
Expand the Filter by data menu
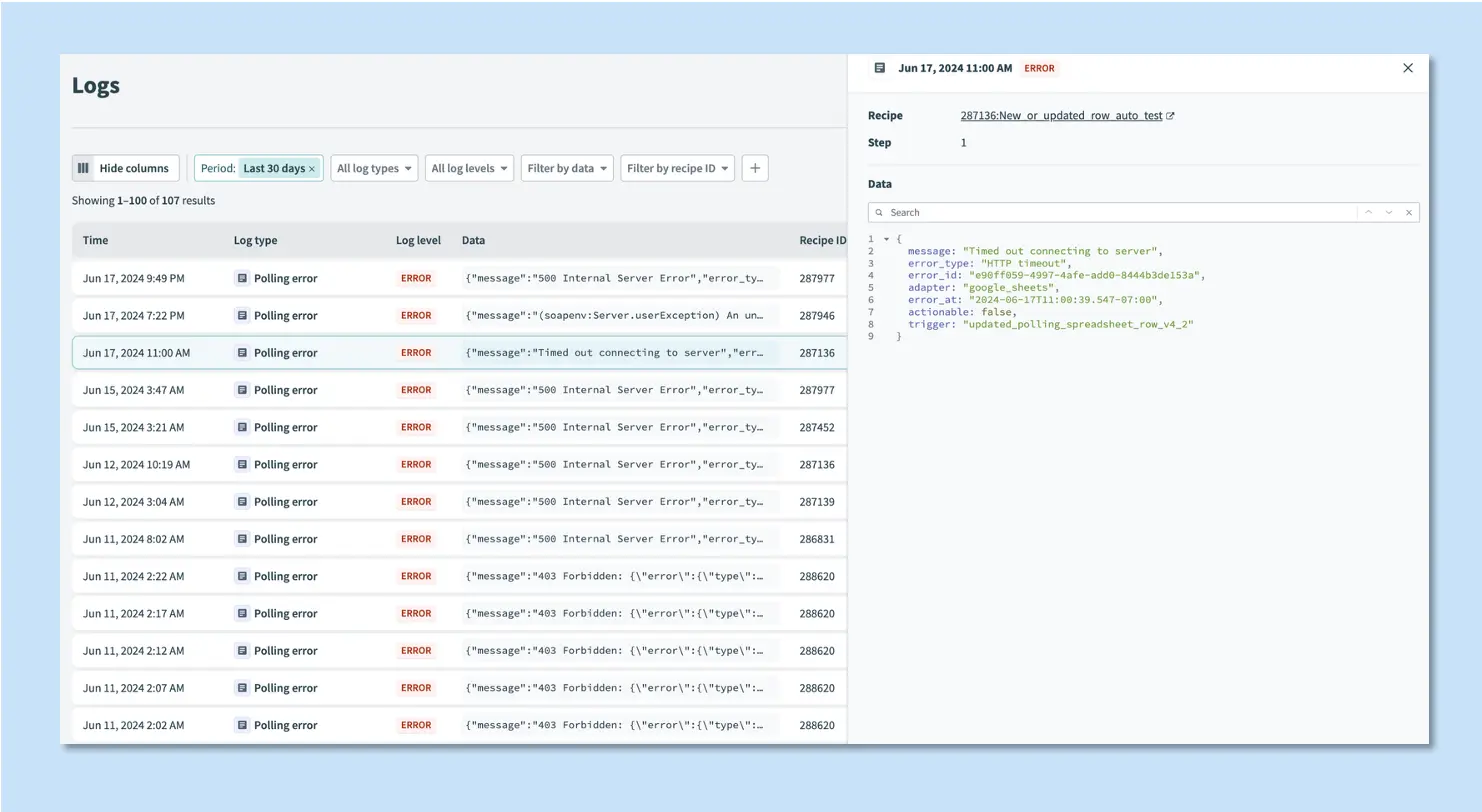pyautogui.click(x=566, y=168)
